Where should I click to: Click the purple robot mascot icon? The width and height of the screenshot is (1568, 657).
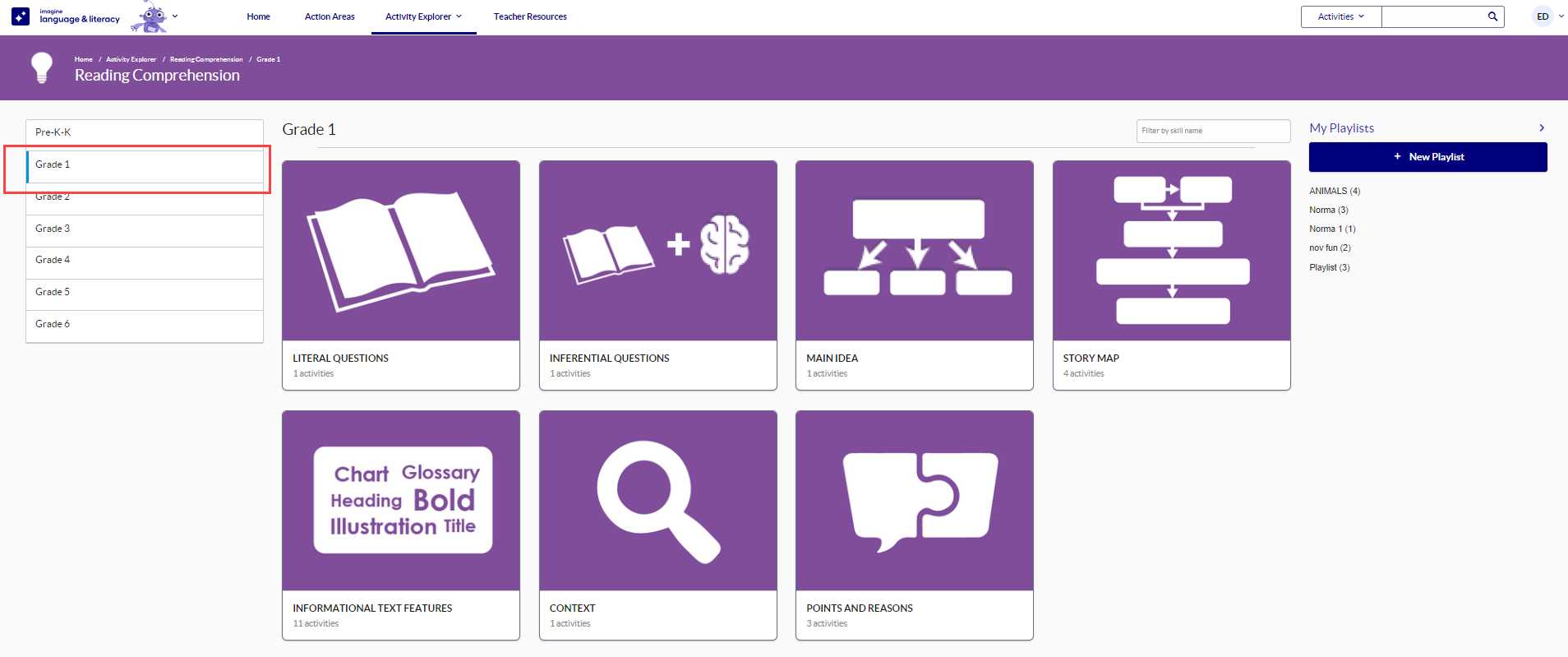click(150, 16)
